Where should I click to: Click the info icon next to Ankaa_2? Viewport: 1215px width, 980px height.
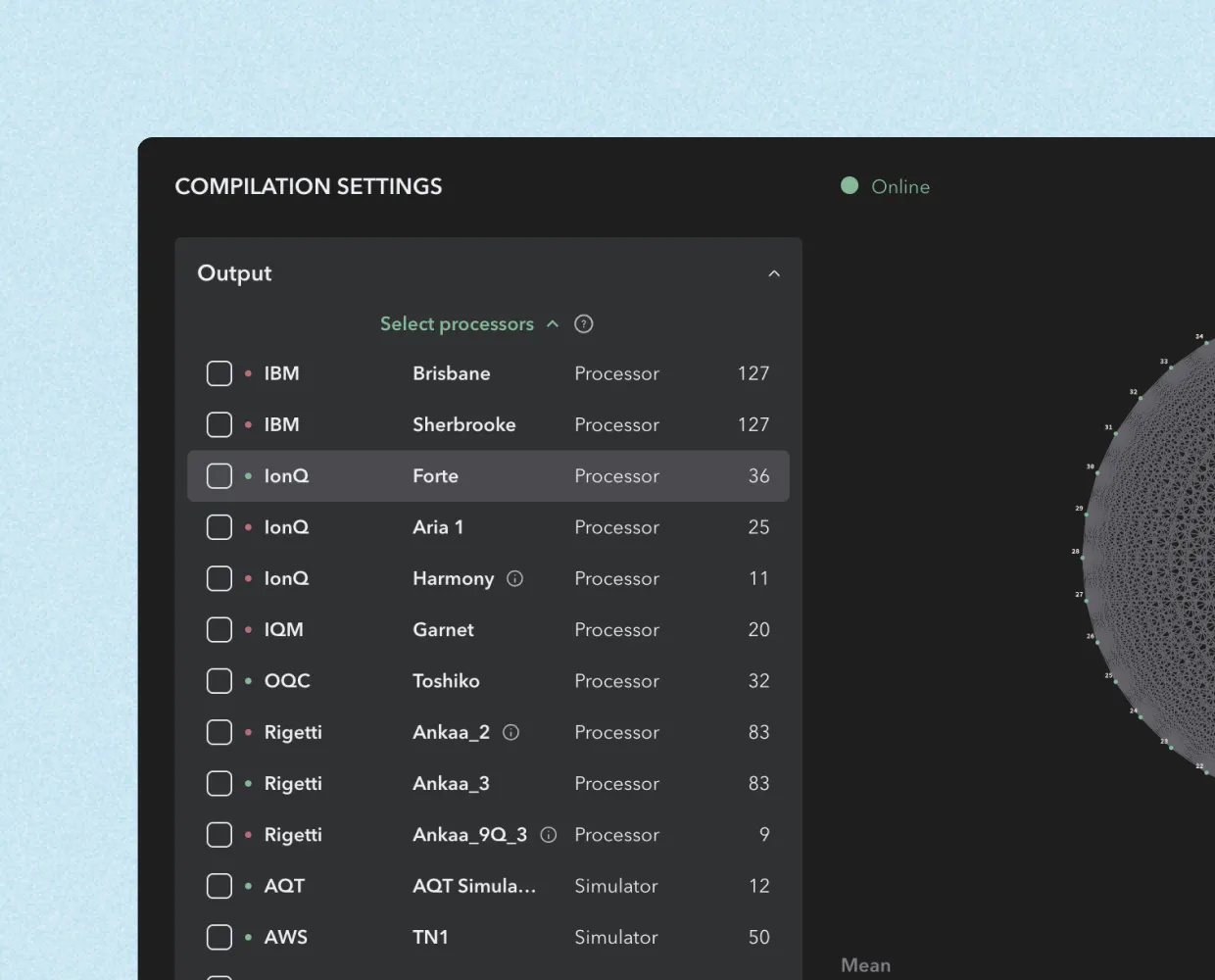pos(510,733)
